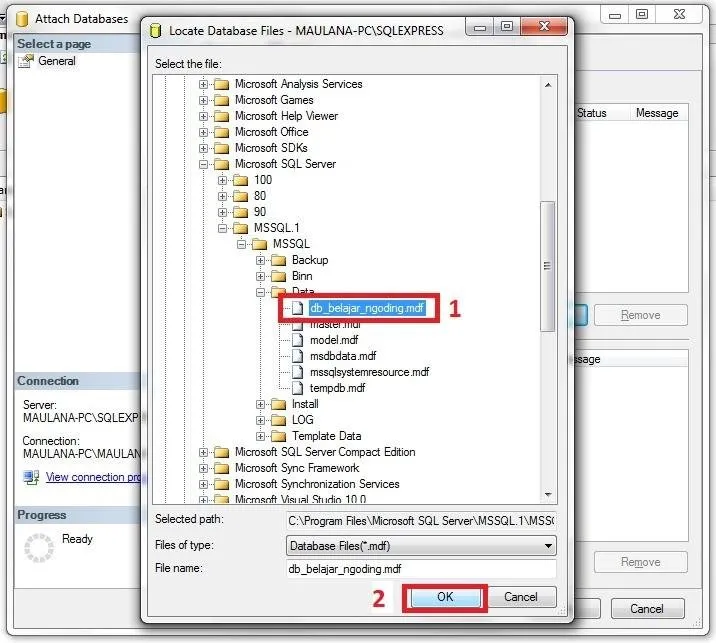The width and height of the screenshot is (716, 643).
Task: Click the Selected path field
Action: 421,521
